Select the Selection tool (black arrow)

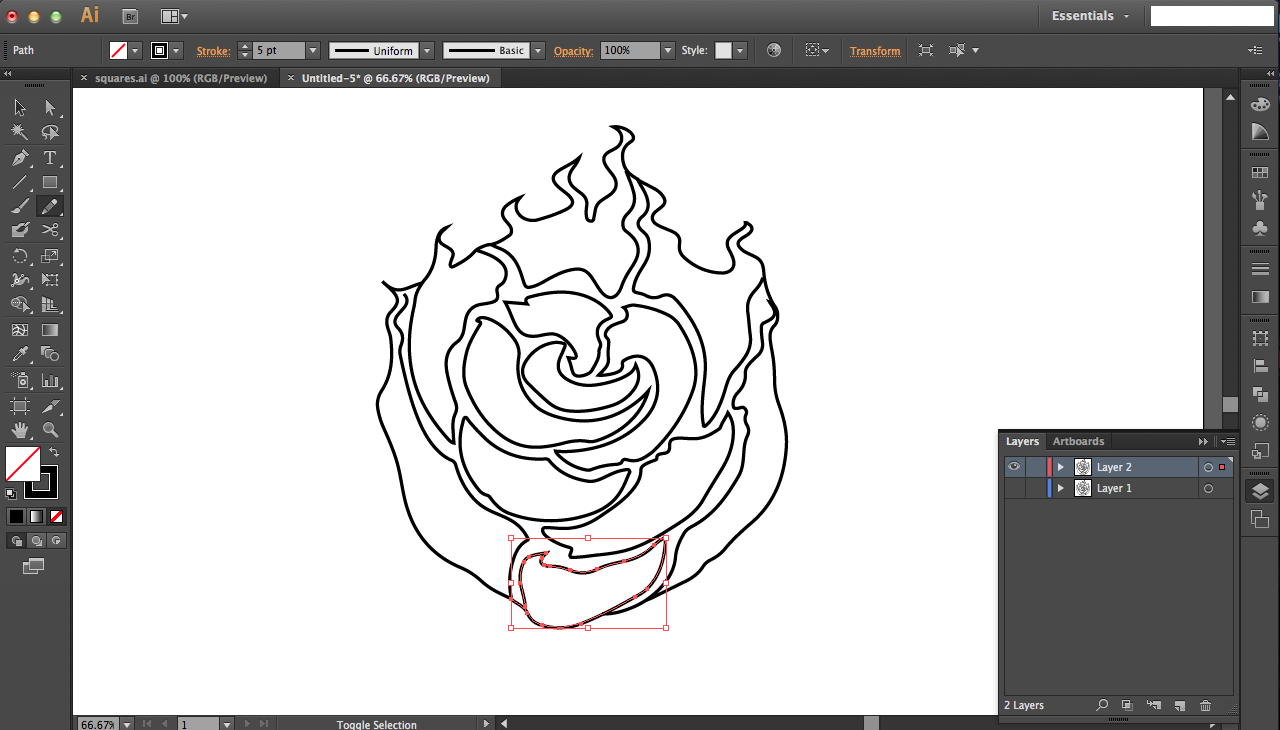click(20, 108)
